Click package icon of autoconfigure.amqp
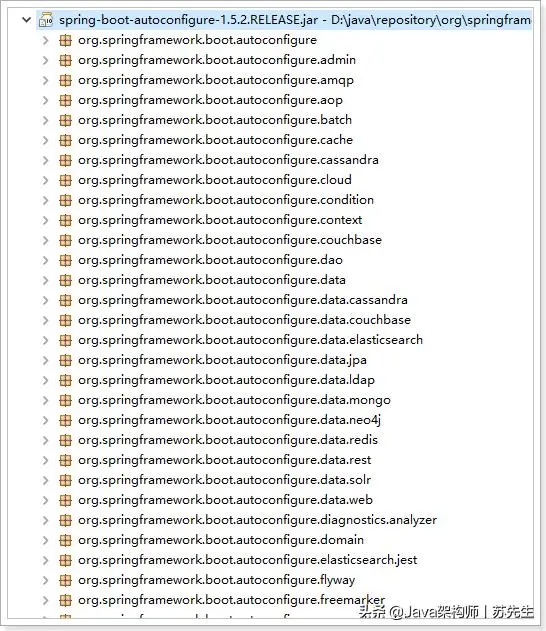Screen dimensions: 546x631 65,80
